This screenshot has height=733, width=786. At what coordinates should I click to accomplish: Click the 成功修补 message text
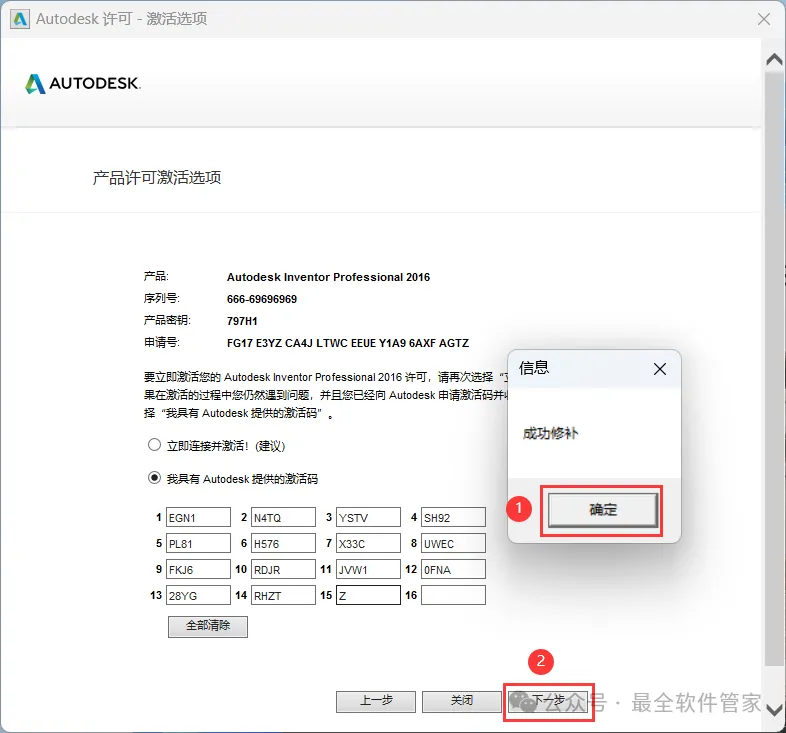pos(550,433)
